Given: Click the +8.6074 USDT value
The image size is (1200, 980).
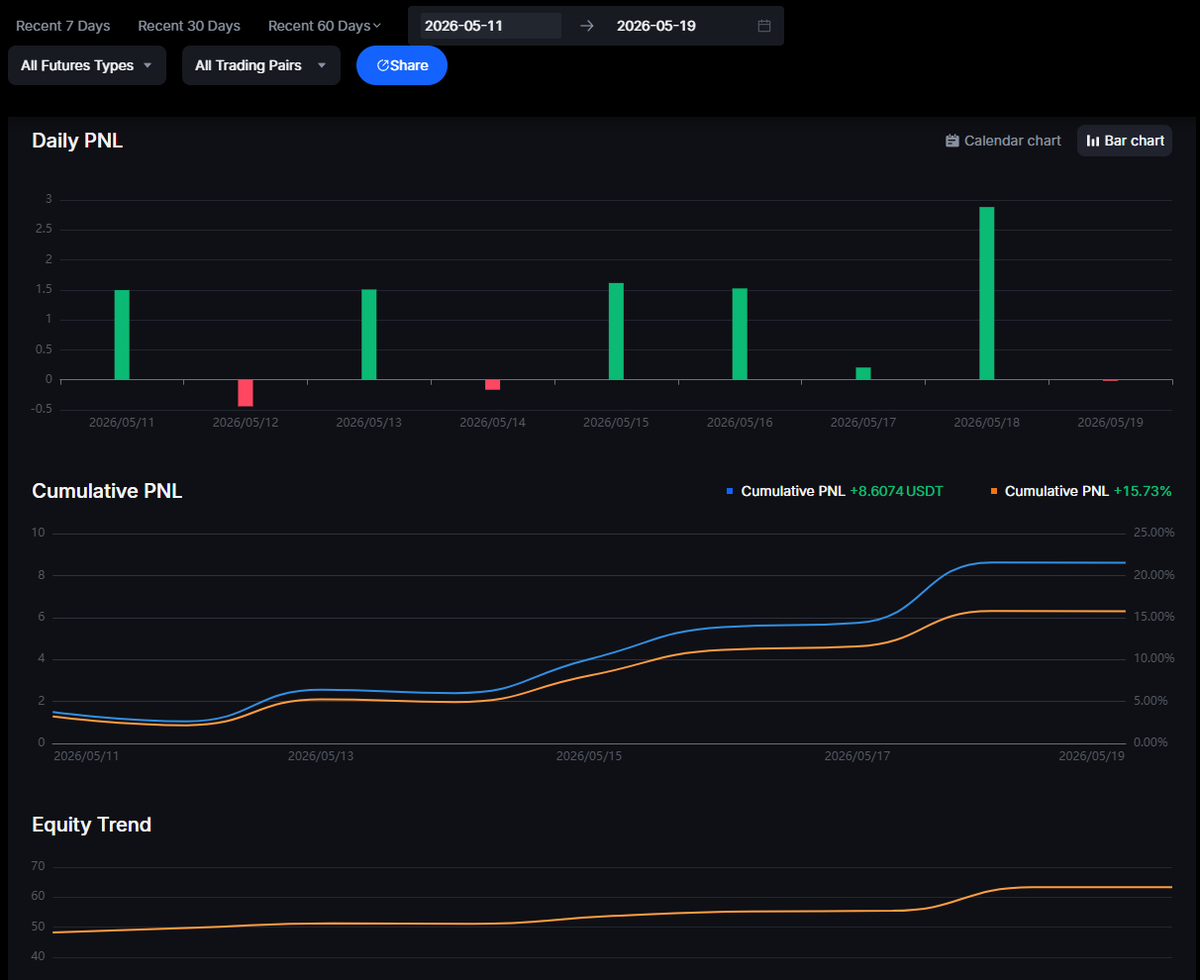Looking at the screenshot, I should 896,491.
